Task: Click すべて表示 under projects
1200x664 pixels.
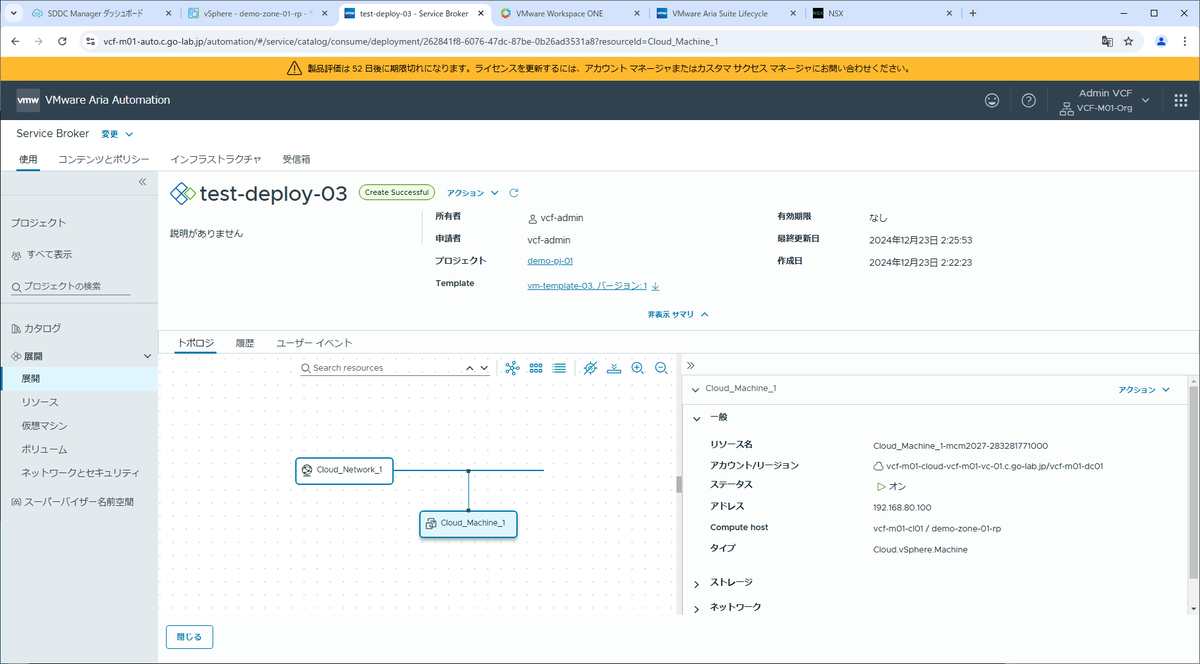Action: point(41,255)
